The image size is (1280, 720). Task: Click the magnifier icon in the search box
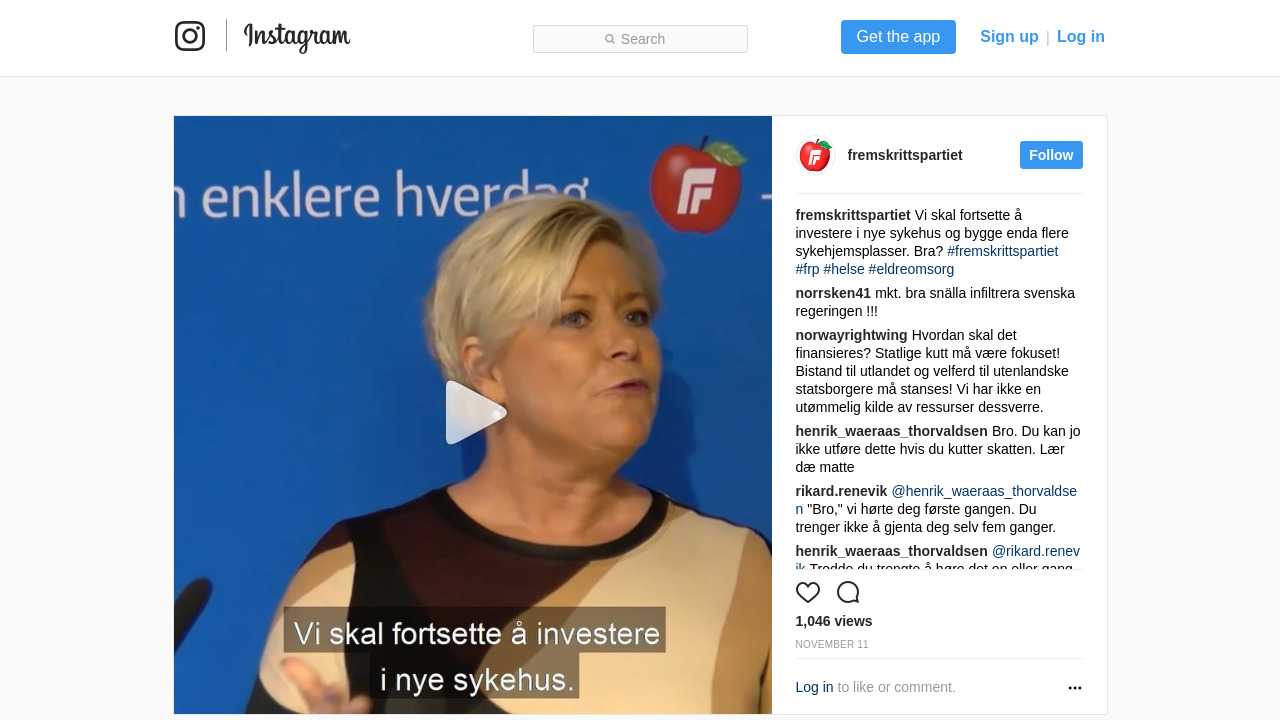610,39
